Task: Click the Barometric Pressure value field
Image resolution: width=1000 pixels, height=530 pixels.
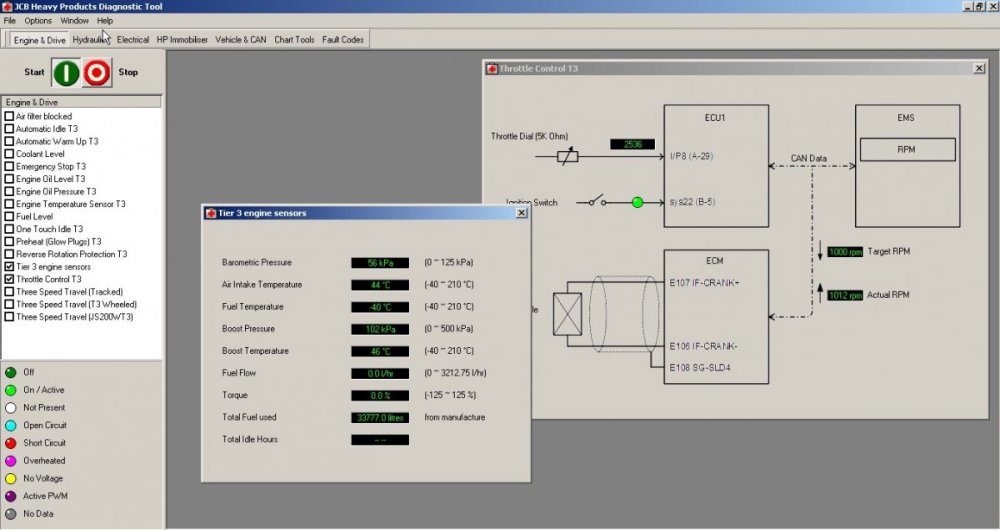Action: [379, 263]
